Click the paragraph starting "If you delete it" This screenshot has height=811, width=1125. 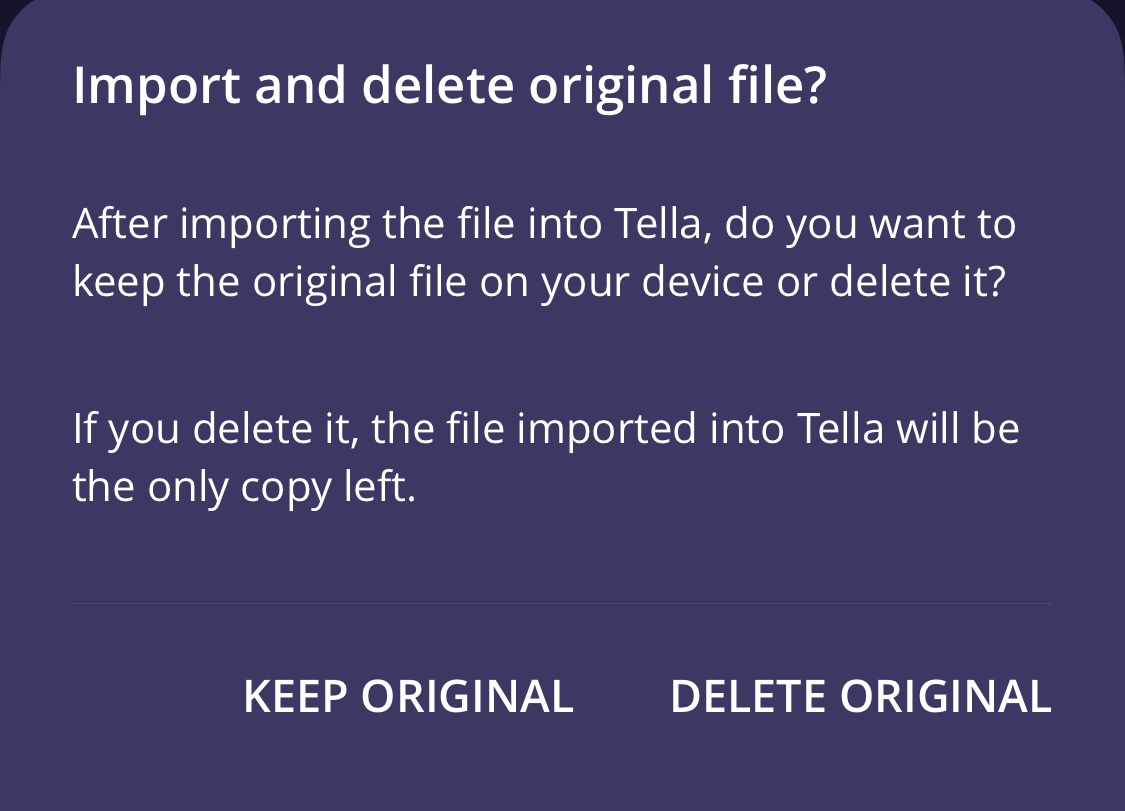(x=545, y=458)
